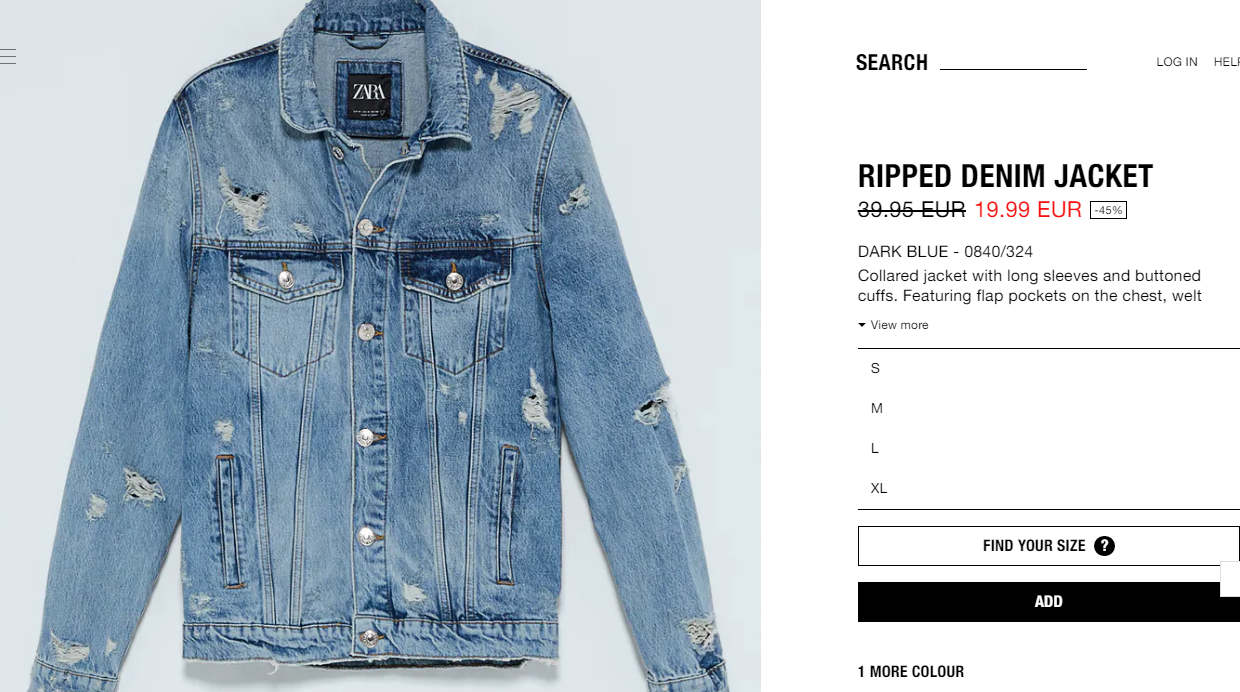
Task: Click the small arrow beside View more
Action: [x=862, y=325]
